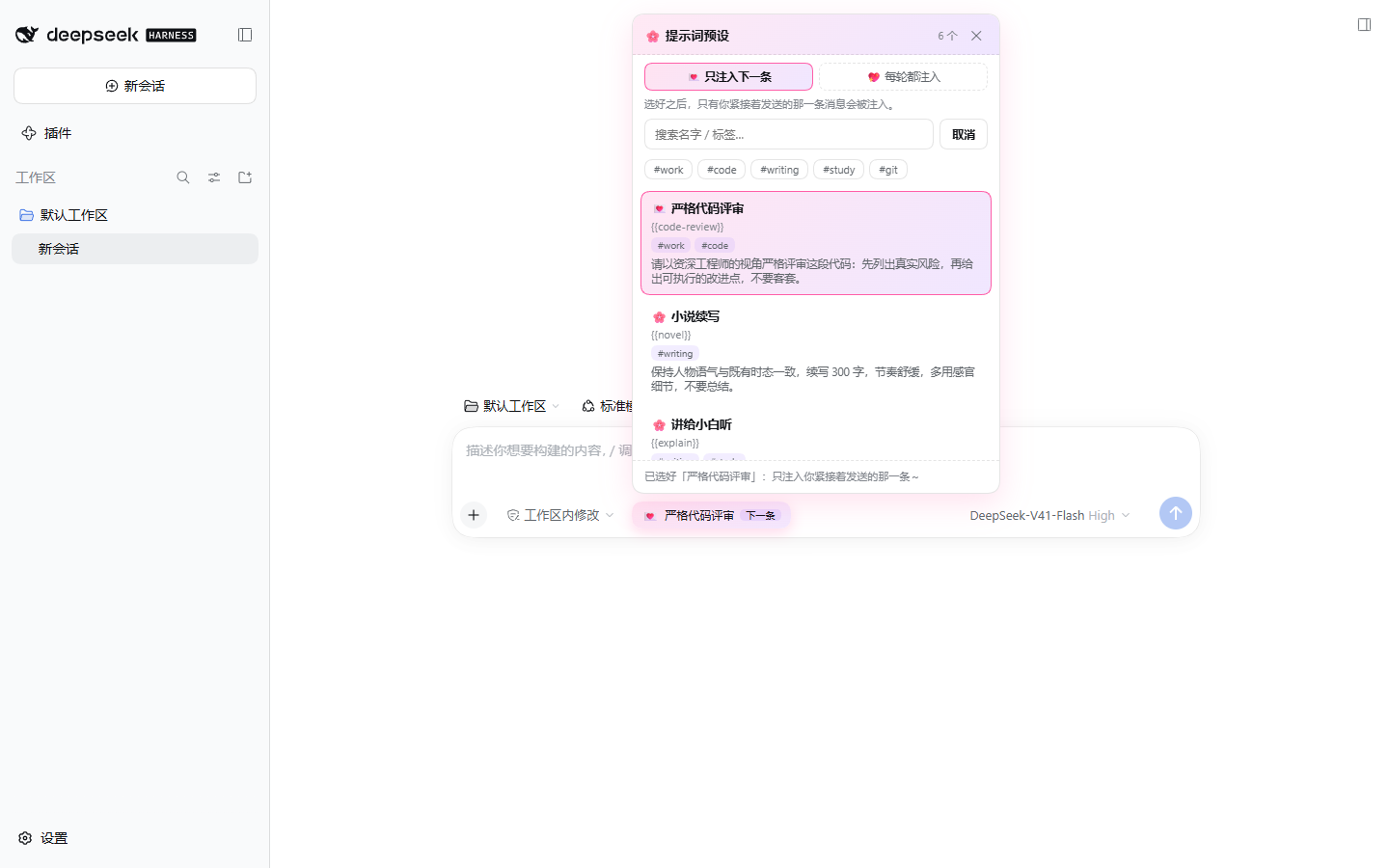Click the flower icon beside 提示词预设 title

(x=653, y=36)
